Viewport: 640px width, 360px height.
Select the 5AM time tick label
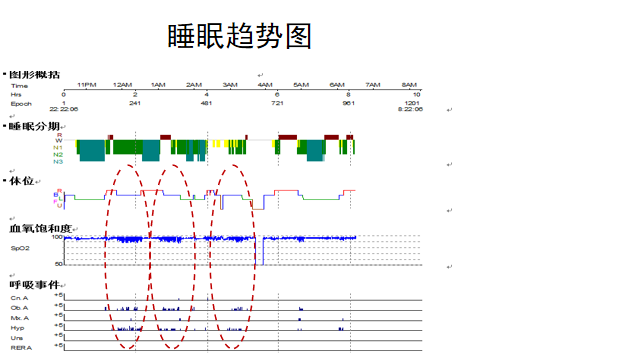click(x=301, y=85)
